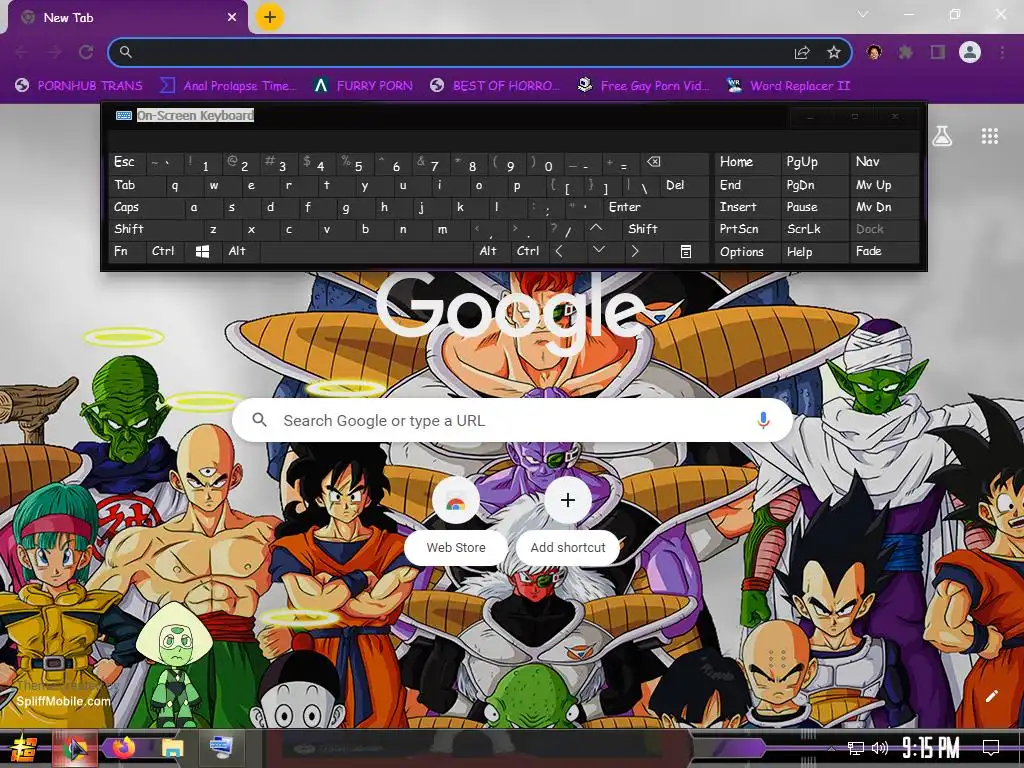The image size is (1024, 768).
Task: Click the new tab plus button
Action: (x=270, y=17)
